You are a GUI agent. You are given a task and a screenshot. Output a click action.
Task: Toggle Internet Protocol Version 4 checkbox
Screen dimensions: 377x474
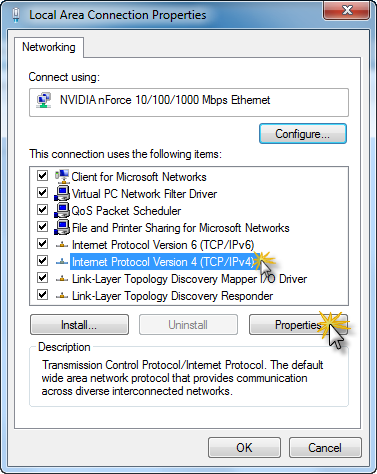[42, 261]
